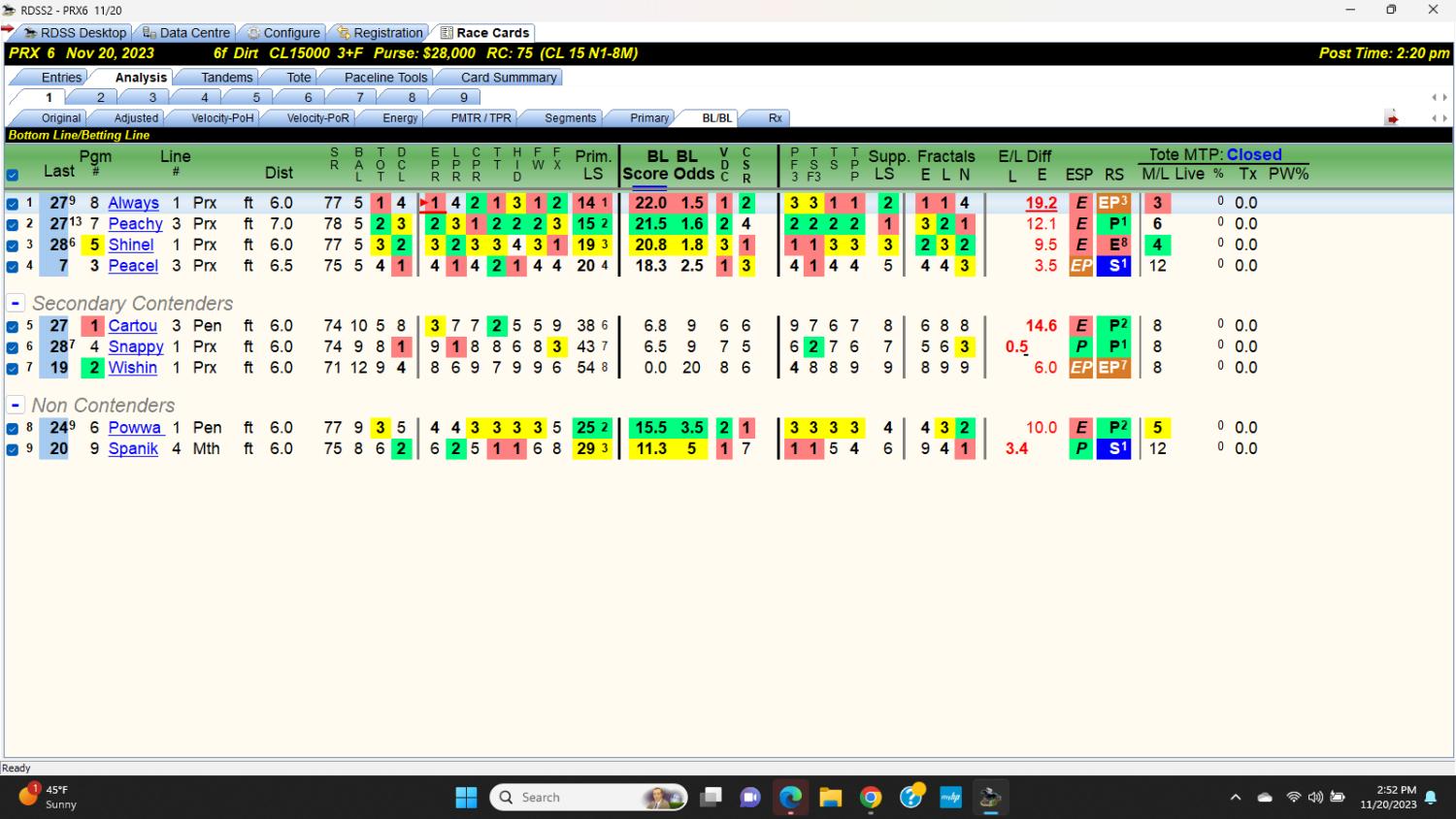Click the BL Score column header
This screenshot has height=819, width=1456.
tap(645, 165)
